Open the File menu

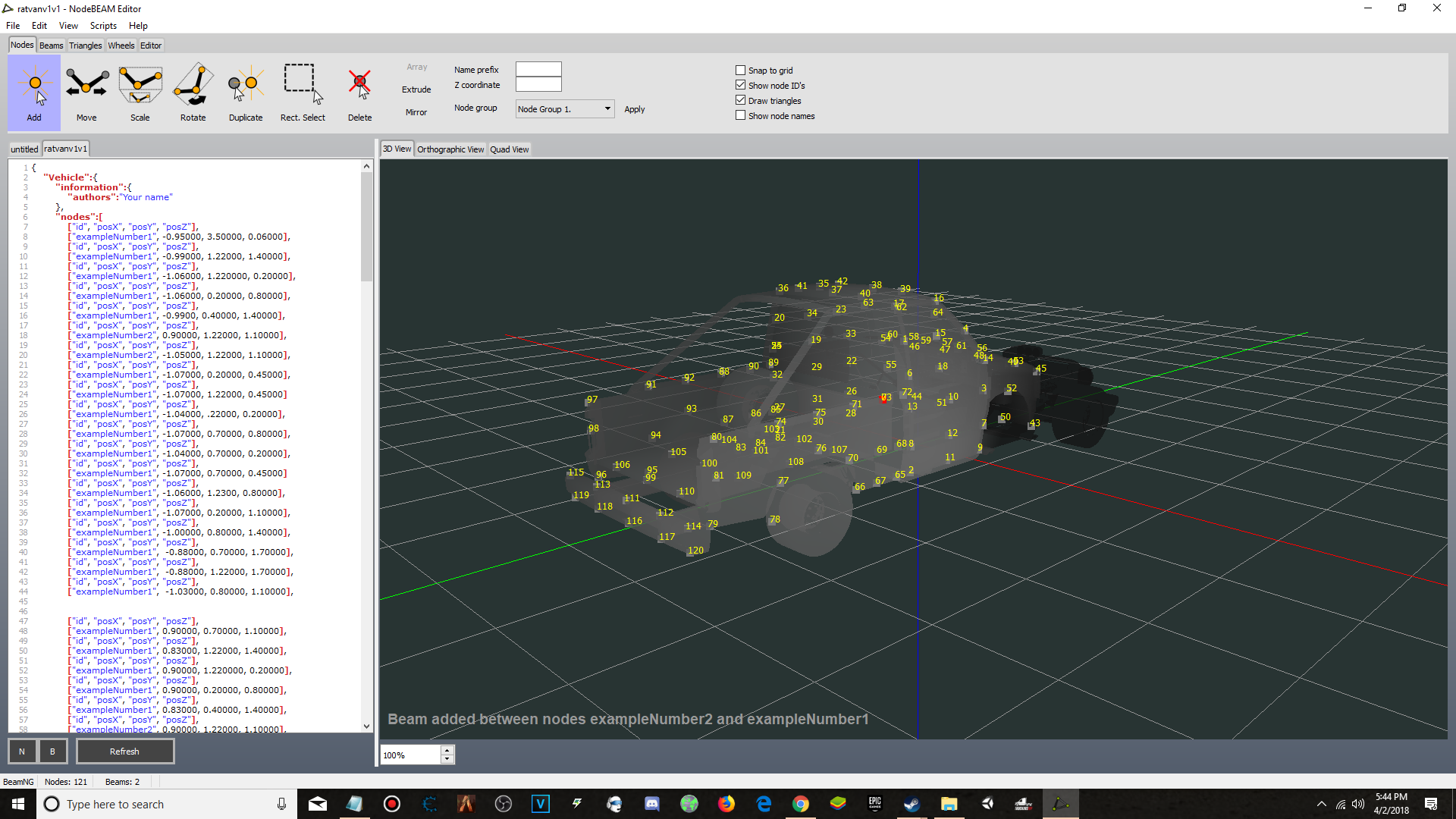[13, 26]
